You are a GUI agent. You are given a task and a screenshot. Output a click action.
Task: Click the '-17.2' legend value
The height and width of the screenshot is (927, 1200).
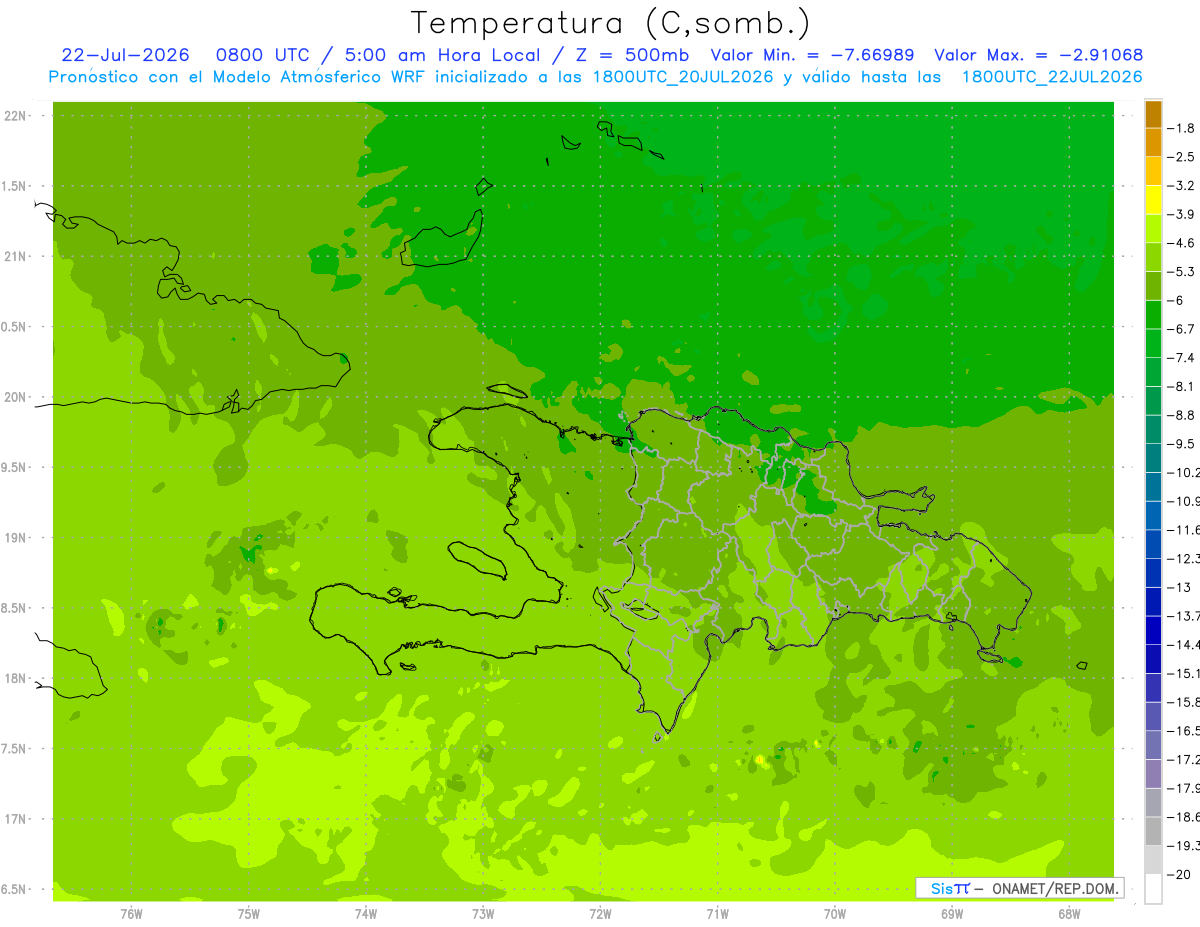click(x=1184, y=759)
